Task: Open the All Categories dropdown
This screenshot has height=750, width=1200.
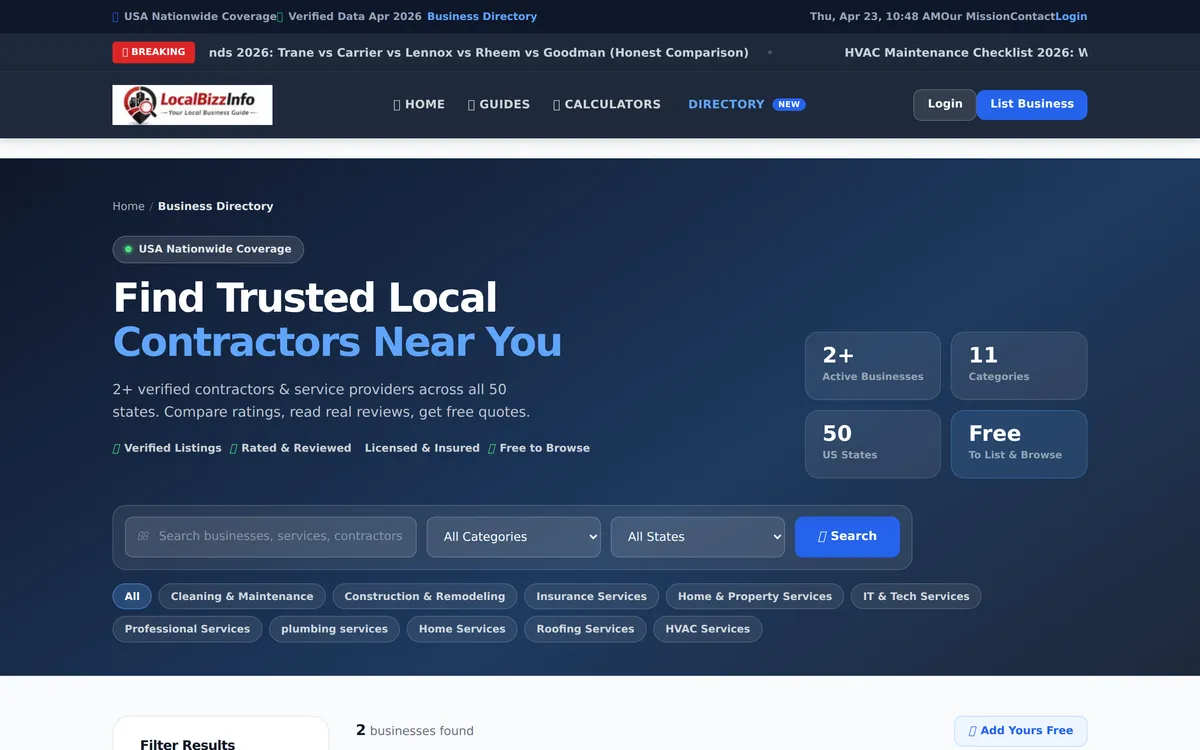Action: (x=513, y=537)
